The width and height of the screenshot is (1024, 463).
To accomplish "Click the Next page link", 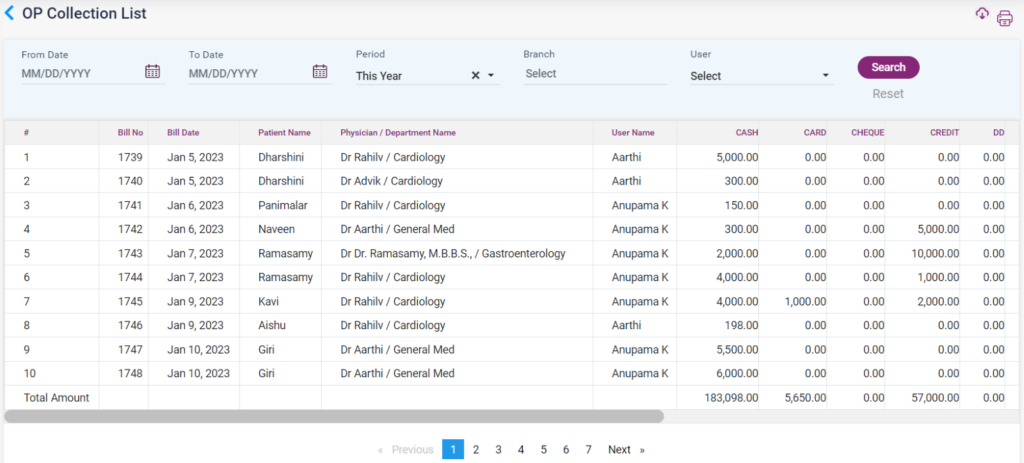I will 619,450.
